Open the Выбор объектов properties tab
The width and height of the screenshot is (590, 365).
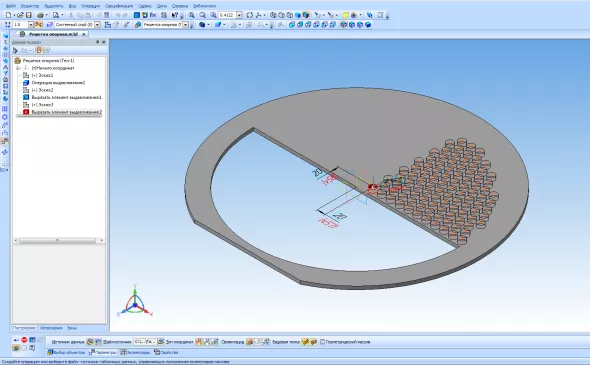(x=66, y=353)
